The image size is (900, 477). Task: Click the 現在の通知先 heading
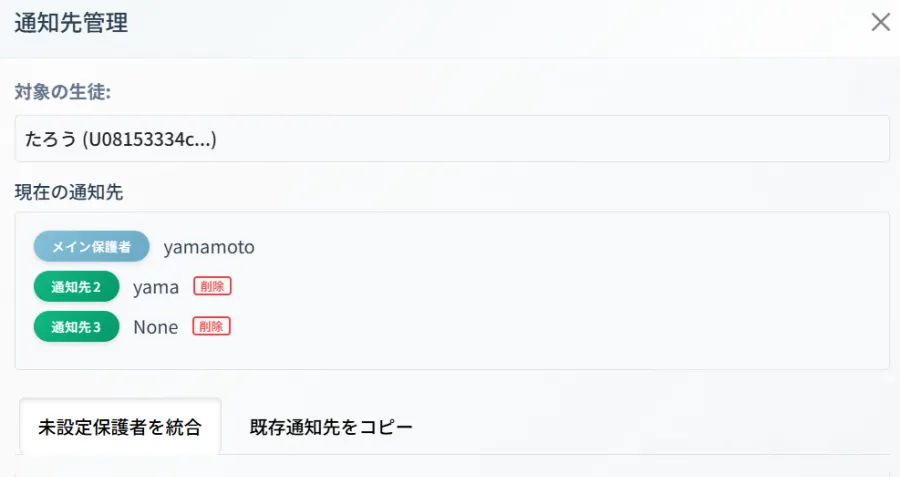(x=69, y=188)
